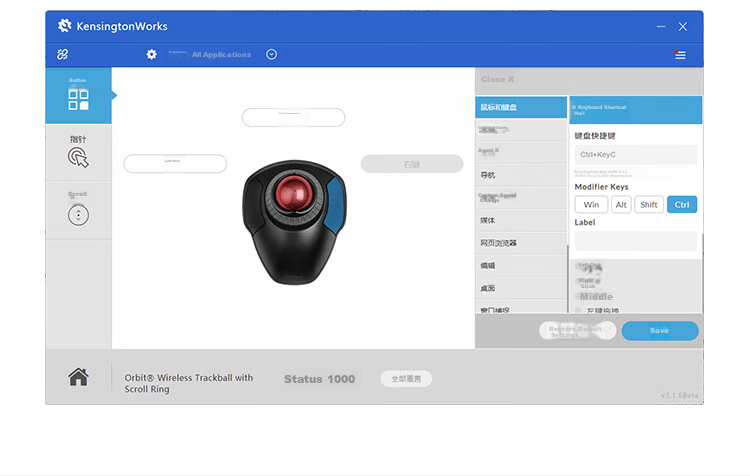Open the 指针 pointer settings tab
The image size is (750, 476).
(78, 152)
